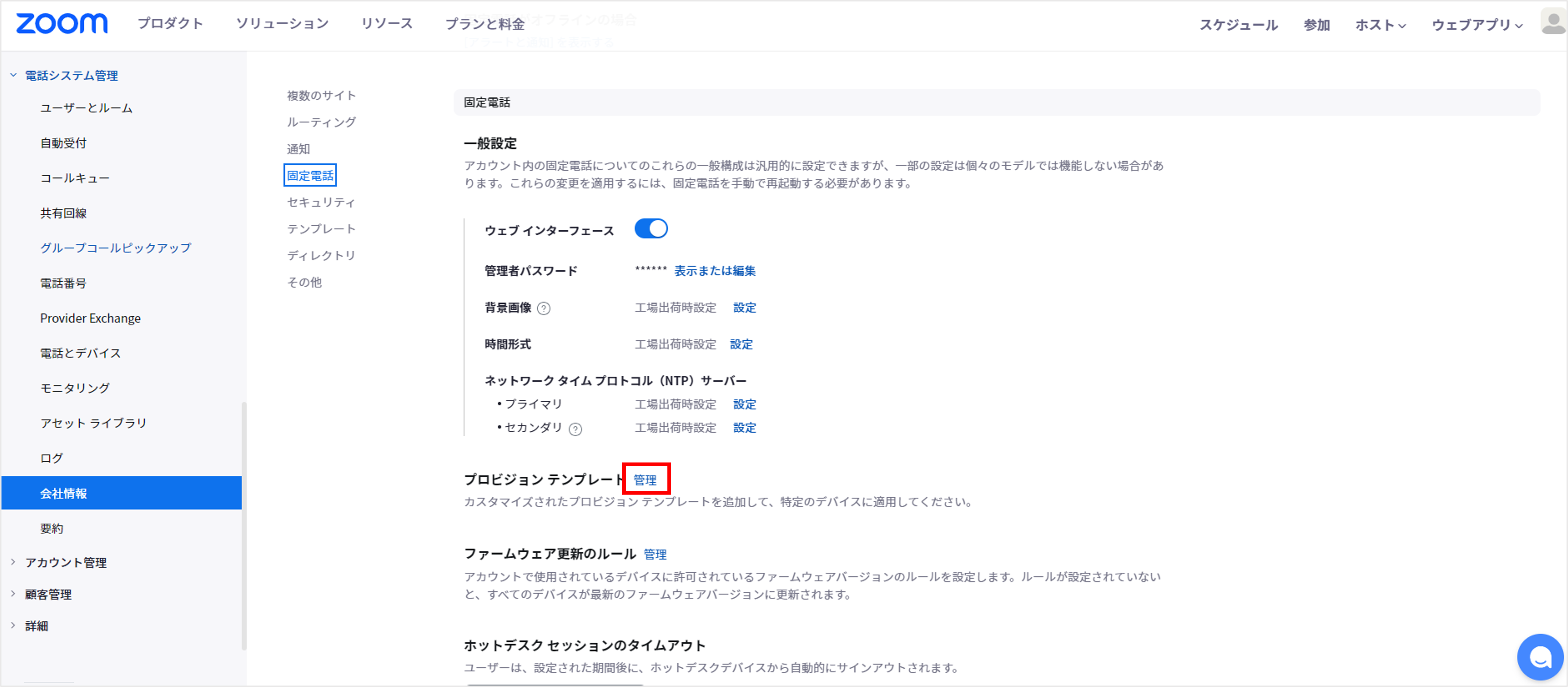Open 電話とデバイス in sidebar
Image resolution: width=1568 pixels, height=687 pixels.
tap(80, 353)
